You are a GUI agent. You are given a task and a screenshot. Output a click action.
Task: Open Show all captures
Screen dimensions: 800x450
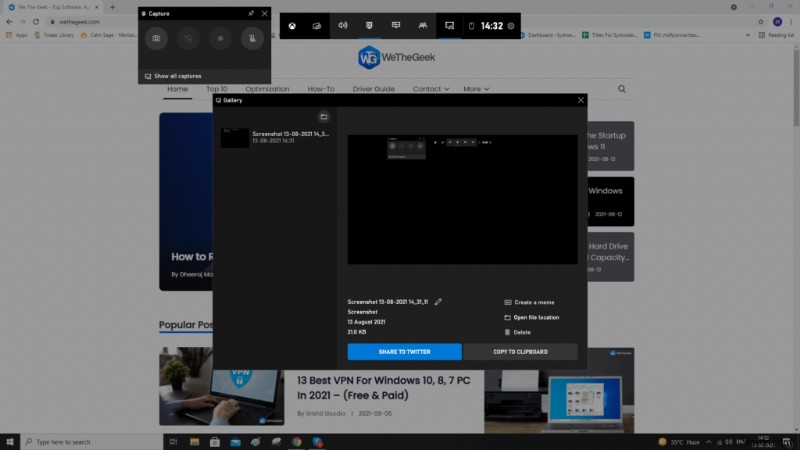[173, 76]
